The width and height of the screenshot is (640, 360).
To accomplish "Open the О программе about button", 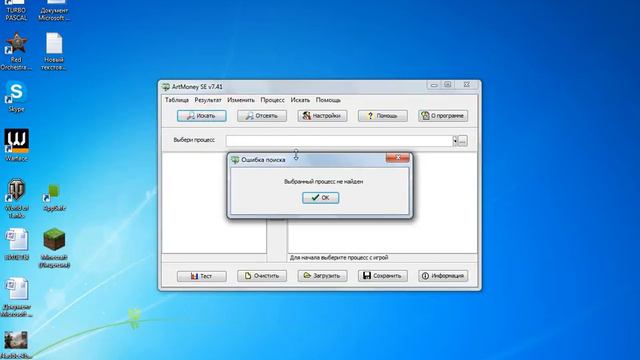I will tap(443, 116).
